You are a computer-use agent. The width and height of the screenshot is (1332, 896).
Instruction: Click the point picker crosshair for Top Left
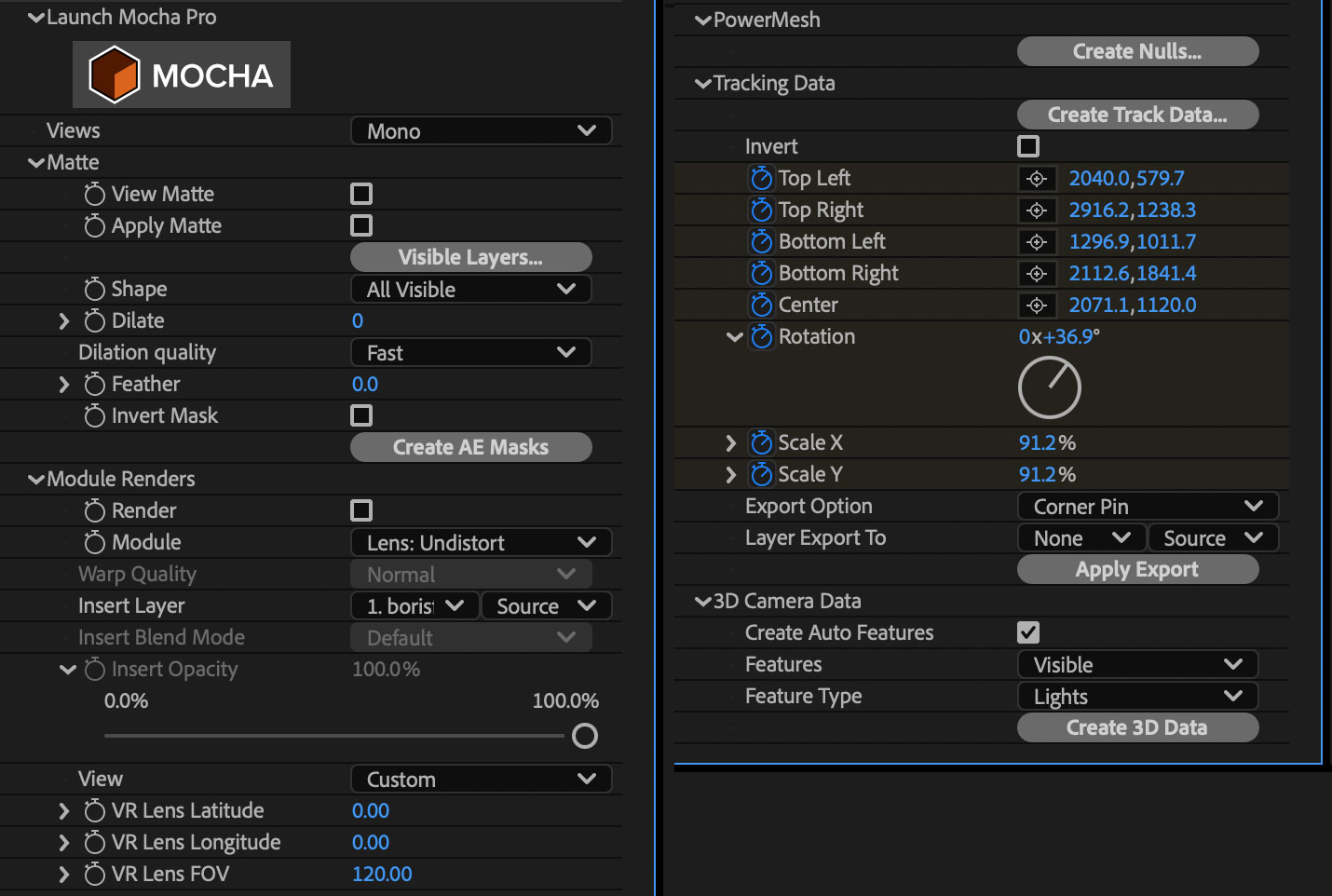(x=1037, y=179)
